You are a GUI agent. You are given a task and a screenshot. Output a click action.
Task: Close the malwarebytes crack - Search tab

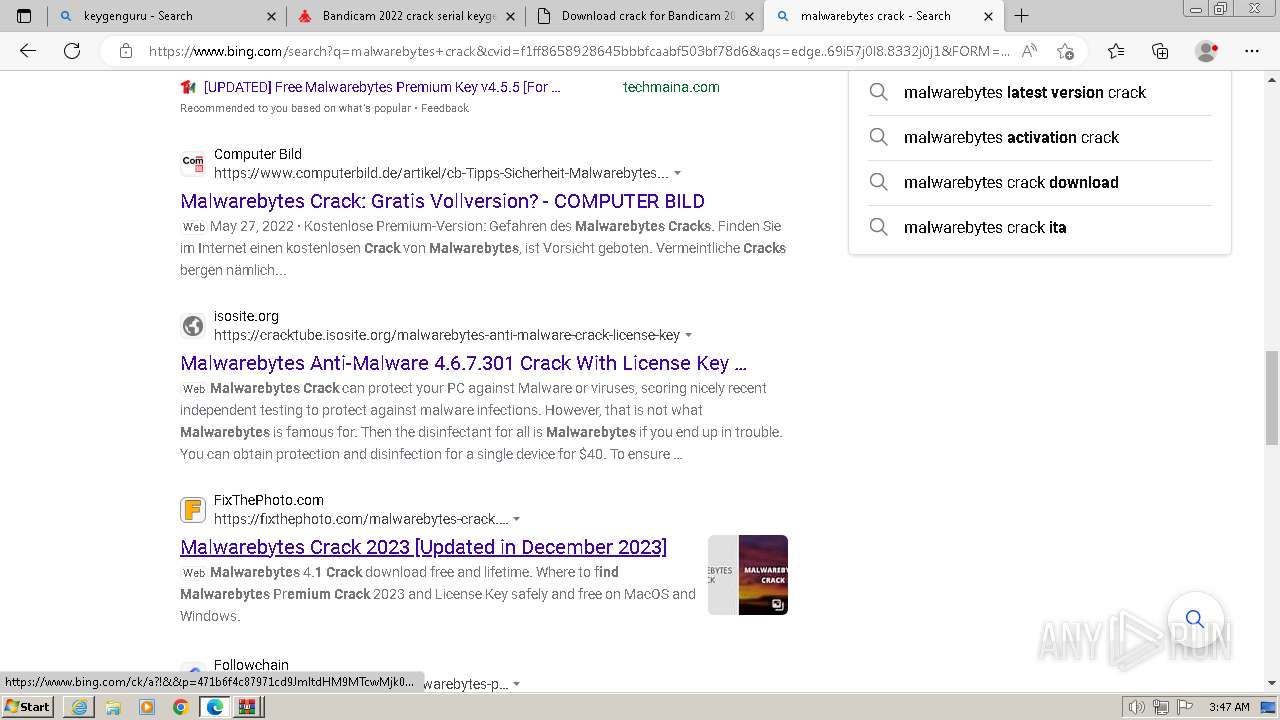coord(988,16)
